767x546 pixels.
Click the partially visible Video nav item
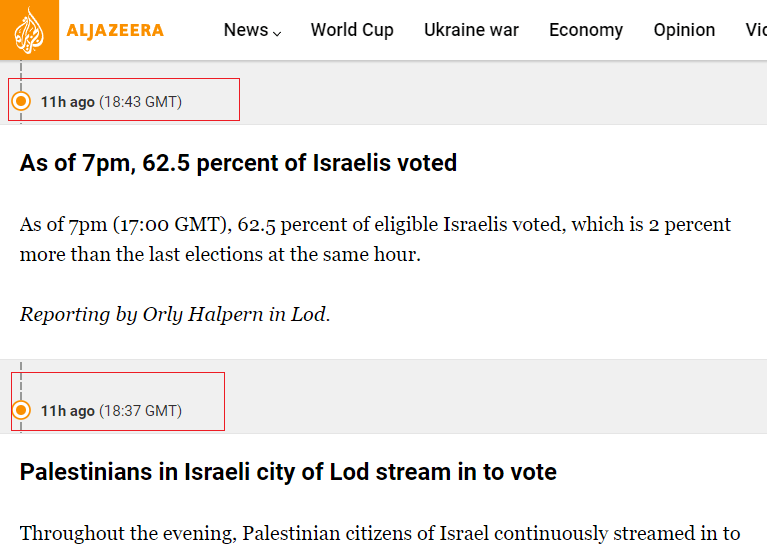pyautogui.click(x=756, y=30)
